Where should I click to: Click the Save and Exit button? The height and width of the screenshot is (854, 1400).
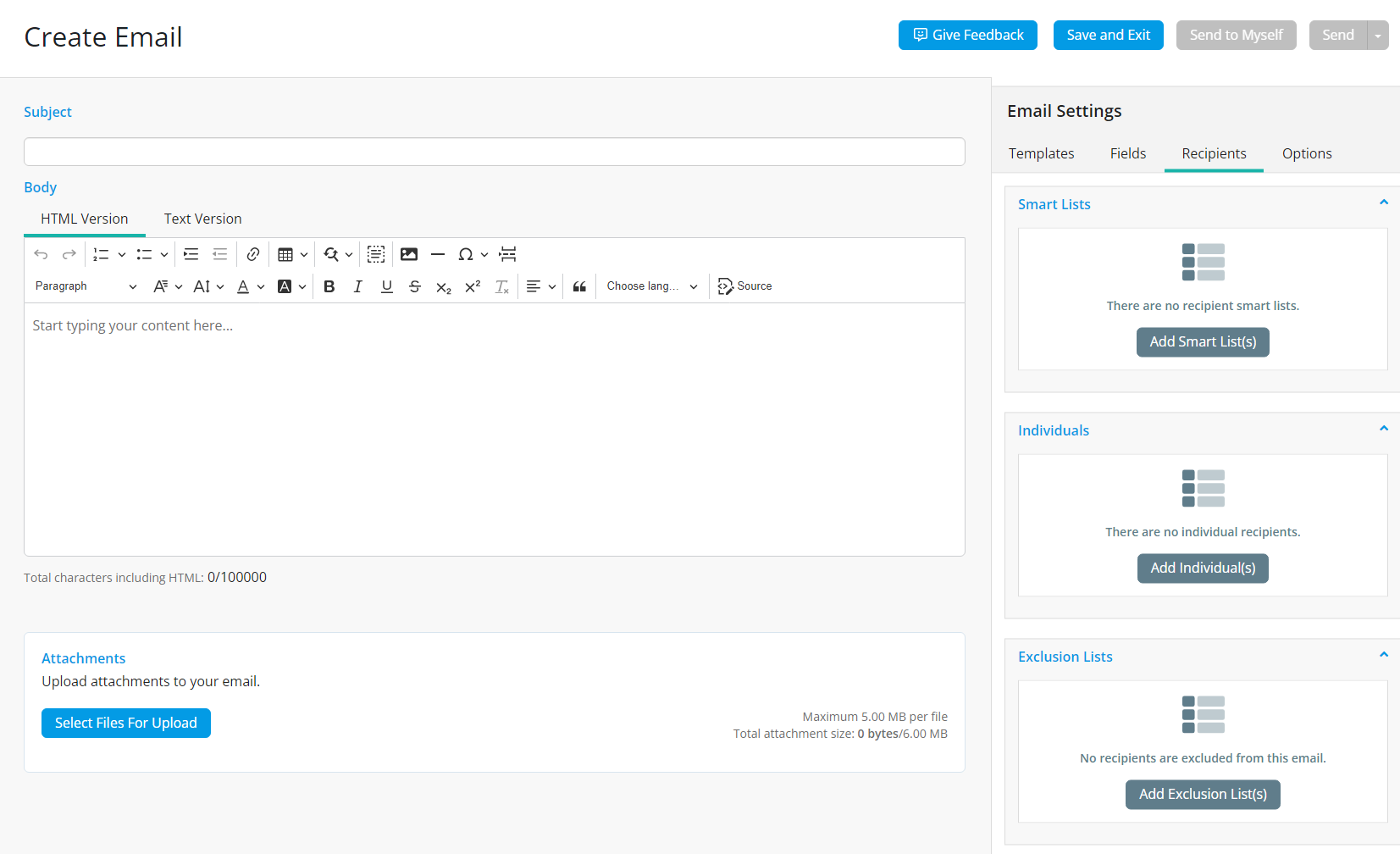pyautogui.click(x=1108, y=35)
